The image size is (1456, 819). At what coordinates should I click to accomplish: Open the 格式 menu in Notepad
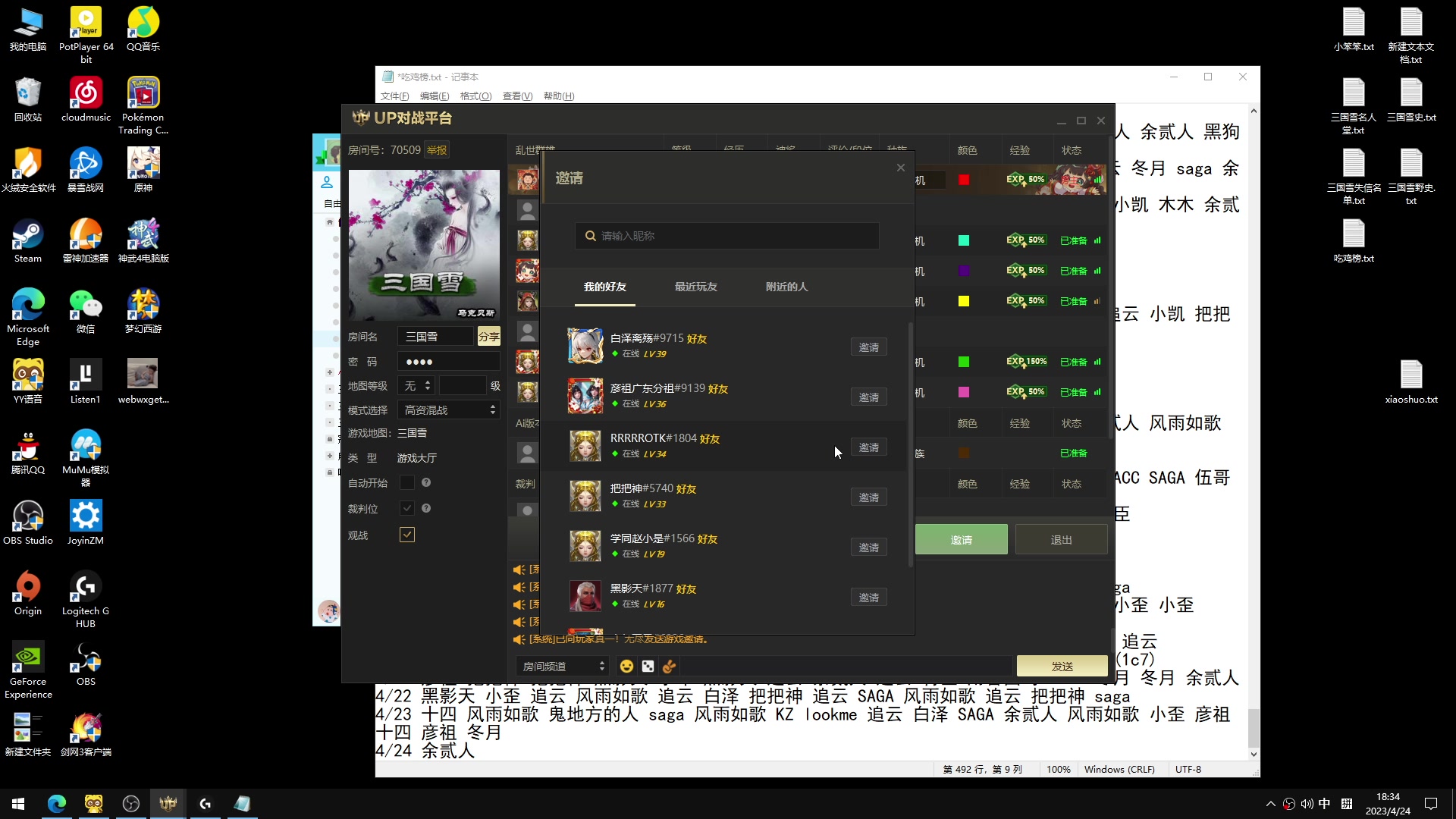475,96
